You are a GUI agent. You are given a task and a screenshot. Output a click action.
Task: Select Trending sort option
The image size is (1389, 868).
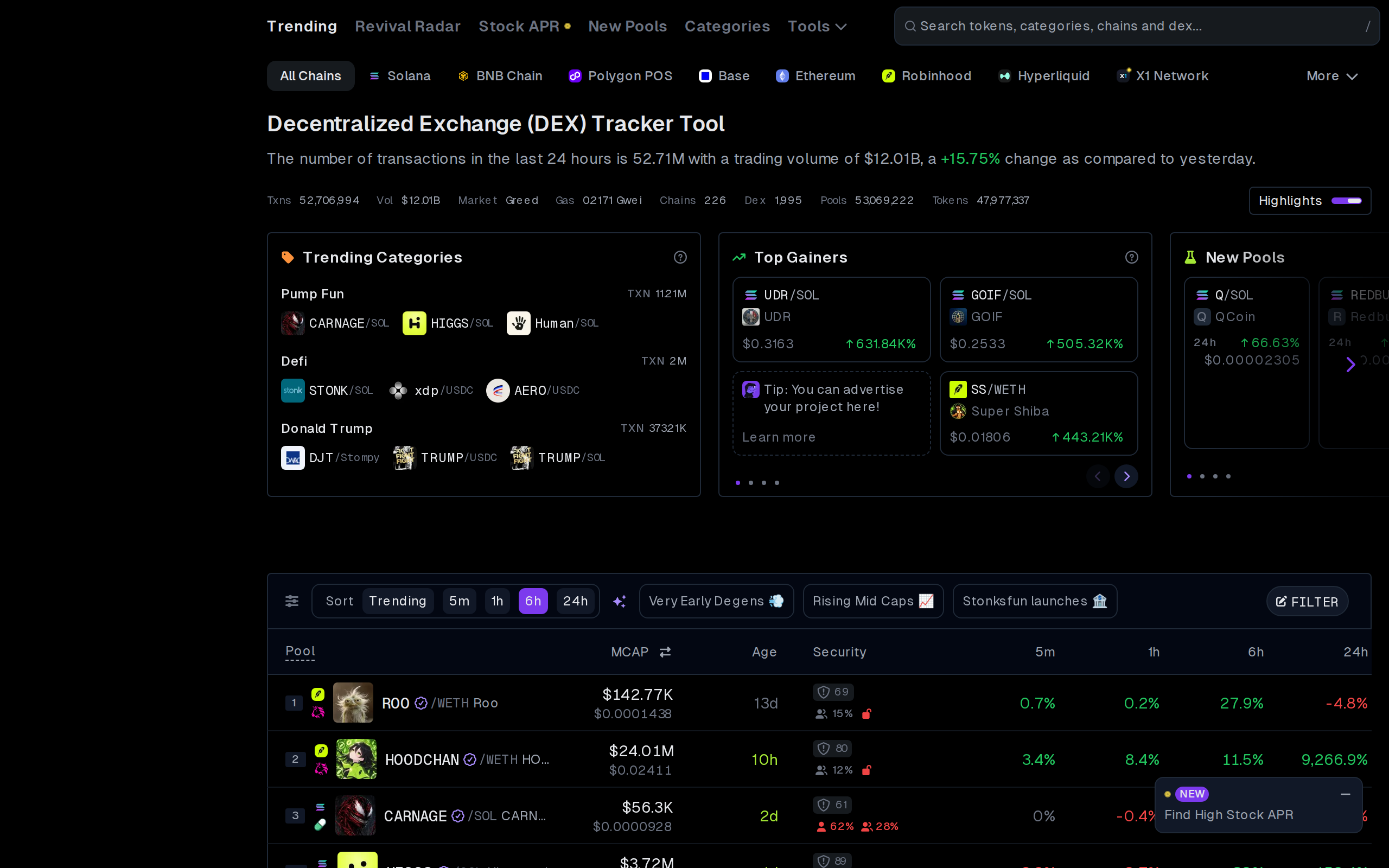point(398,601)
